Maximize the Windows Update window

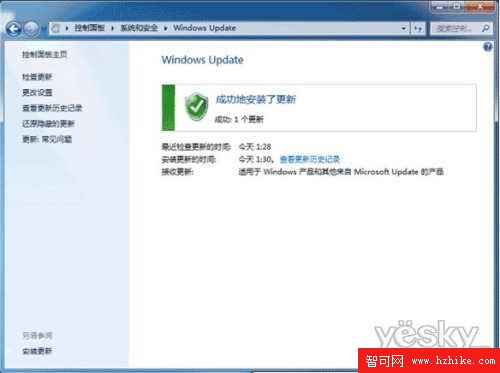[457, 6]
